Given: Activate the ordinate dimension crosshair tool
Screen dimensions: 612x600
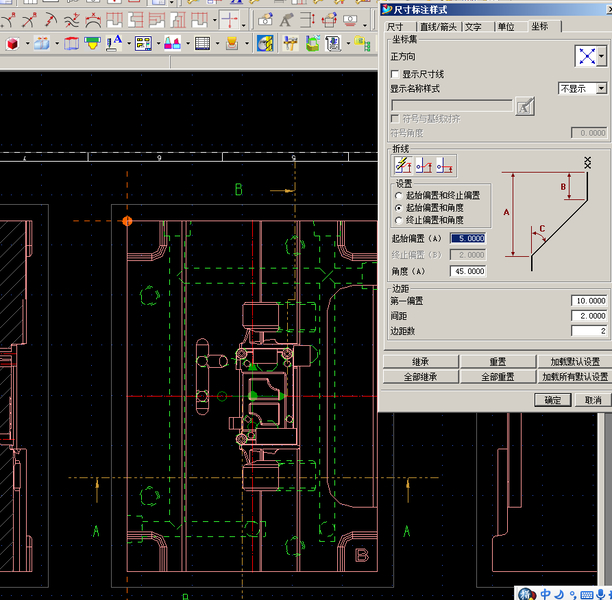Looking at the screenshot, I should [230, 20].
